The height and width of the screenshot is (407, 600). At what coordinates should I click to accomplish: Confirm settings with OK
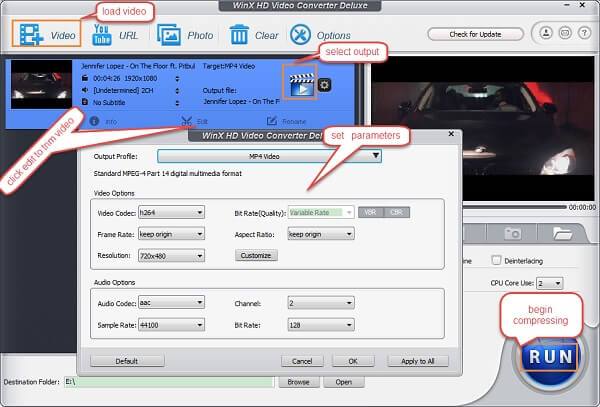click(x=353, y=361)
